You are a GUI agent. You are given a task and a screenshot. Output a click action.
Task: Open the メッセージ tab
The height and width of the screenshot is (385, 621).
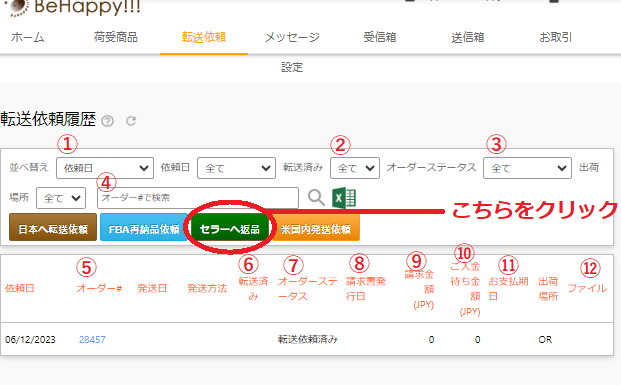coord(292,37)
